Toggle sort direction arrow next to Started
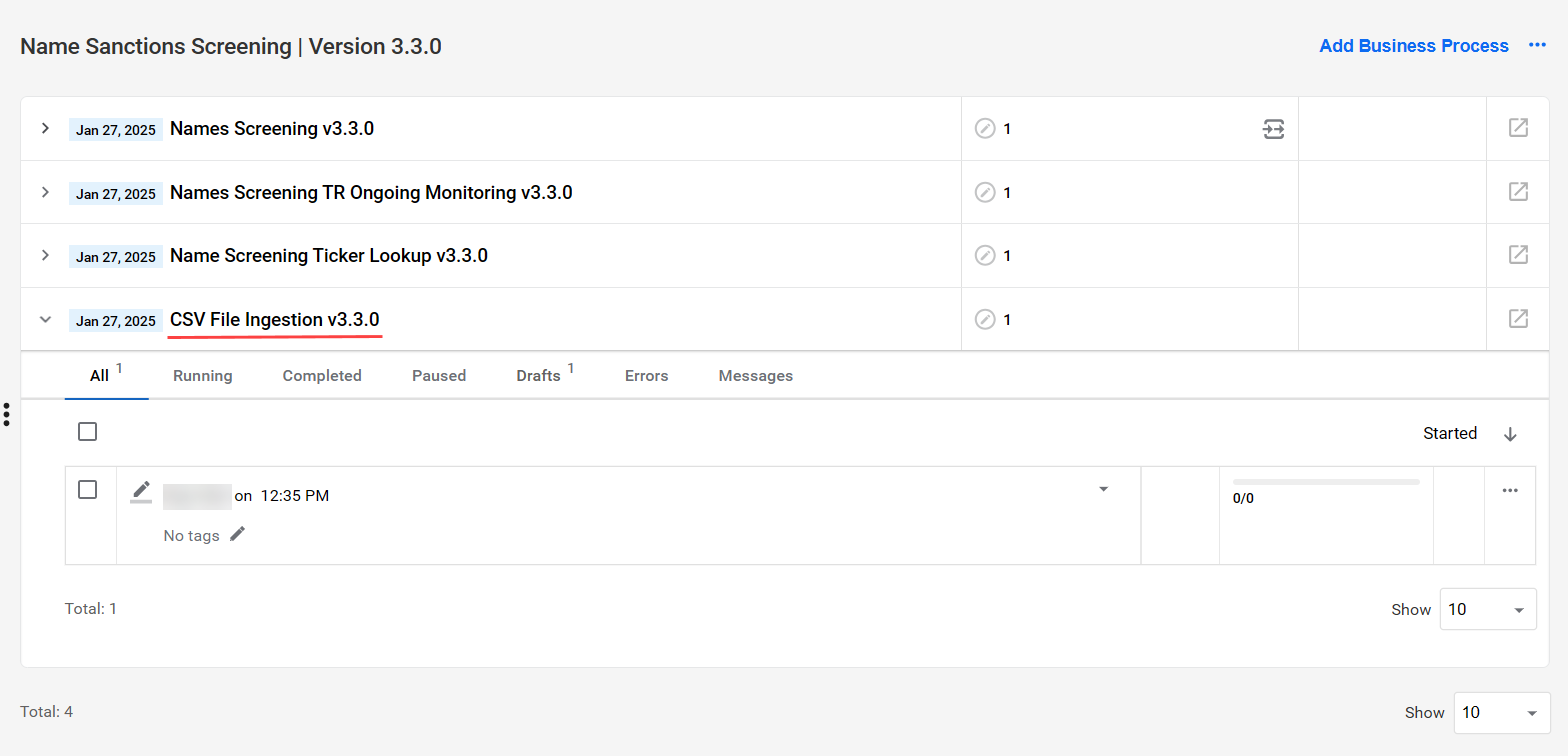Viewport: 1568px width, 756px height. pos(1510,434)
